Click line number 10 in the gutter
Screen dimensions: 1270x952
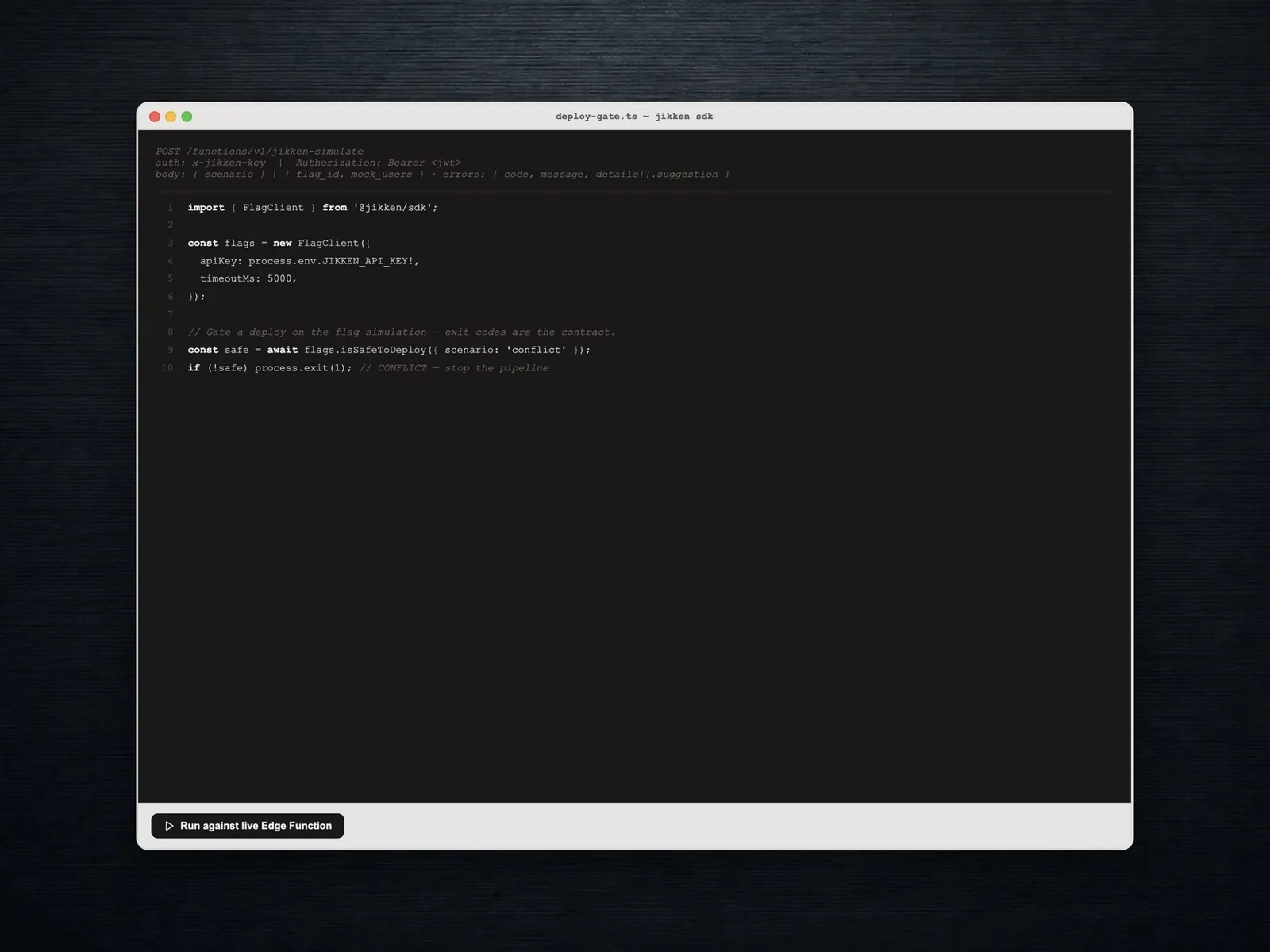167,368
